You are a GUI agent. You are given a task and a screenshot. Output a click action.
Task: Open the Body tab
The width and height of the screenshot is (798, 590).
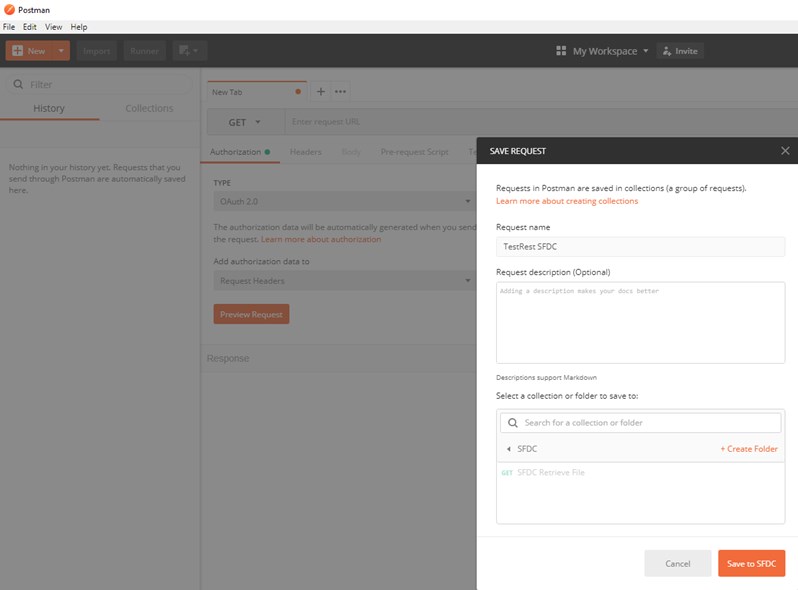point(351,152)
